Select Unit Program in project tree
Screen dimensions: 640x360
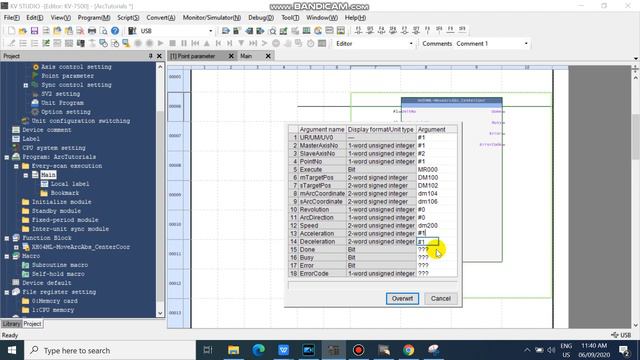coord(62,103)
